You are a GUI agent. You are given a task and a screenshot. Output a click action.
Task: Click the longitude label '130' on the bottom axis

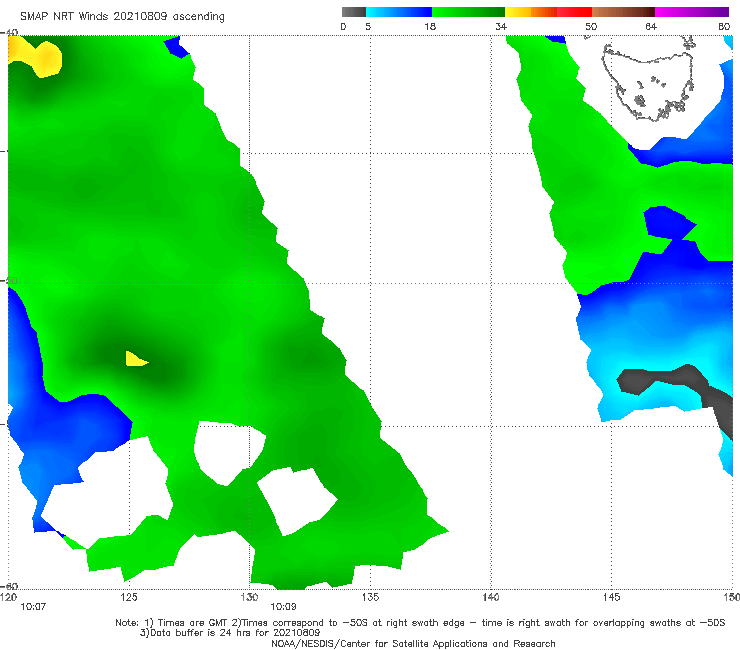coord(249,597)
